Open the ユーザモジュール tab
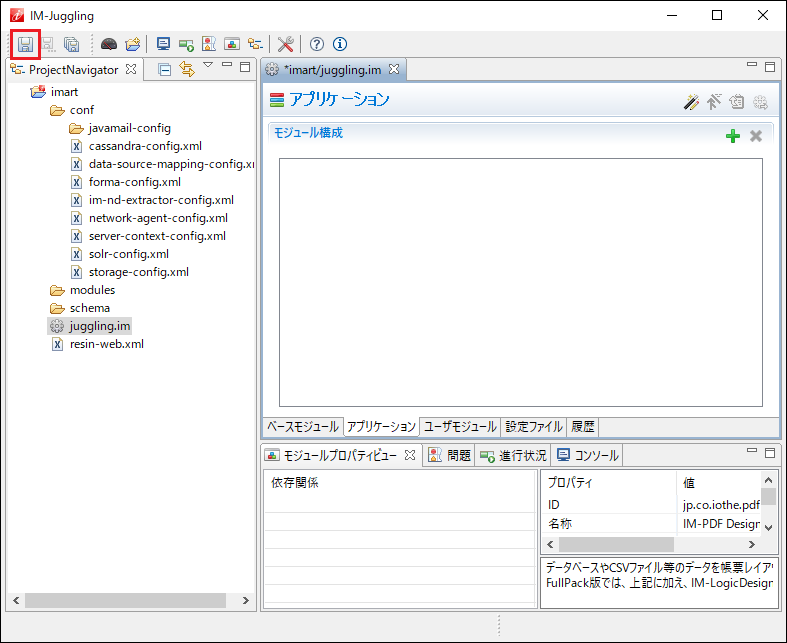787x643 pixels. pos(460,426)
